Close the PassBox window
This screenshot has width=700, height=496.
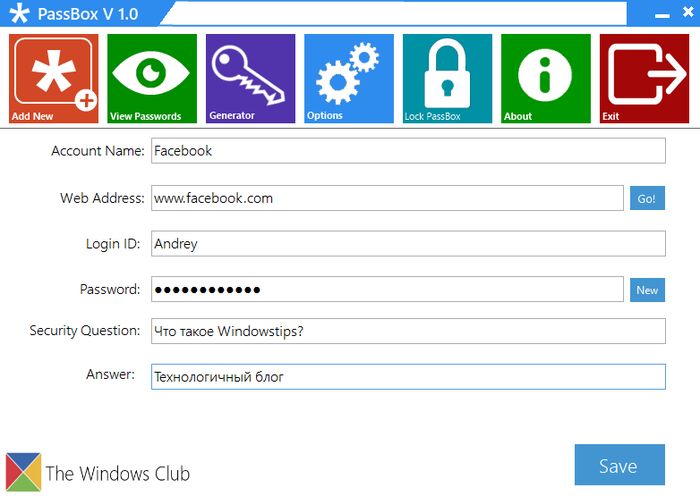point(686,16)
